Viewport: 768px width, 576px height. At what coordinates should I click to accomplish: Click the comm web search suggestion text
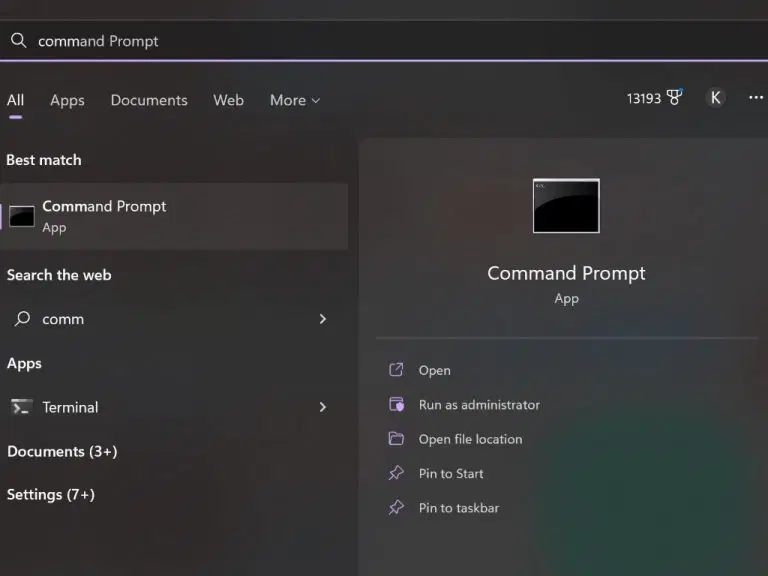tap(63, 319)
